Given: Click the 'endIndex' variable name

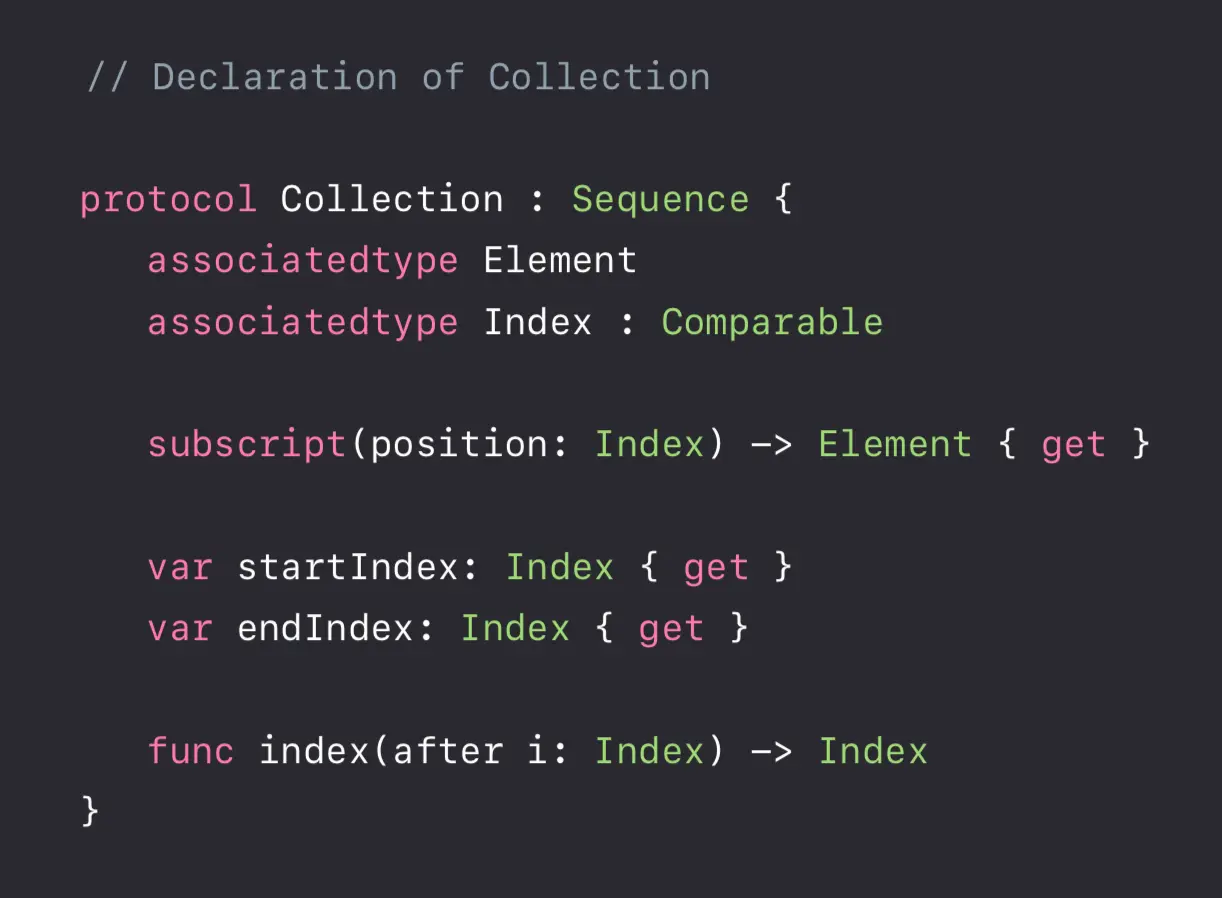Looking at the screenshot, I should coord(325,628).
